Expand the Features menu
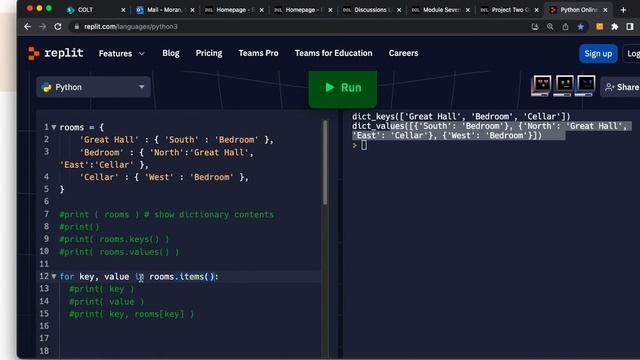The height and width of the screenshot is (360, 640). [122, 53]
